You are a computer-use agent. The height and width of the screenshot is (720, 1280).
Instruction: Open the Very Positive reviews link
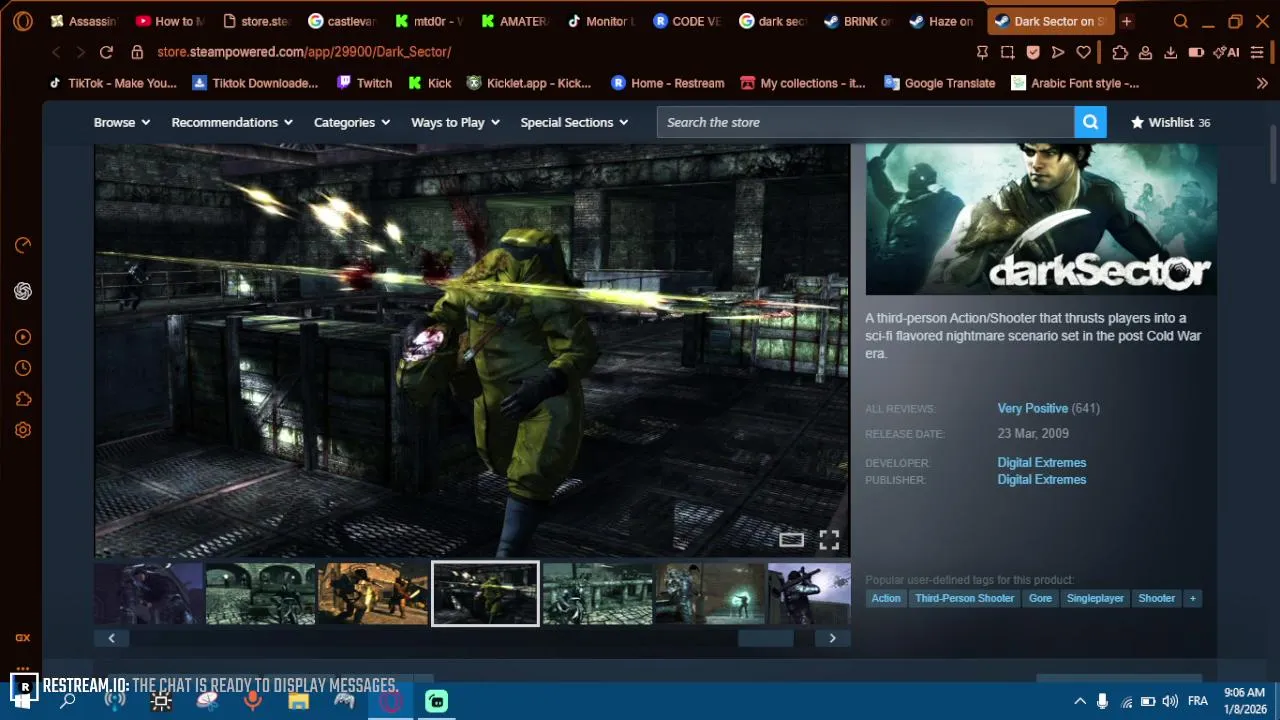point(1032,408)
